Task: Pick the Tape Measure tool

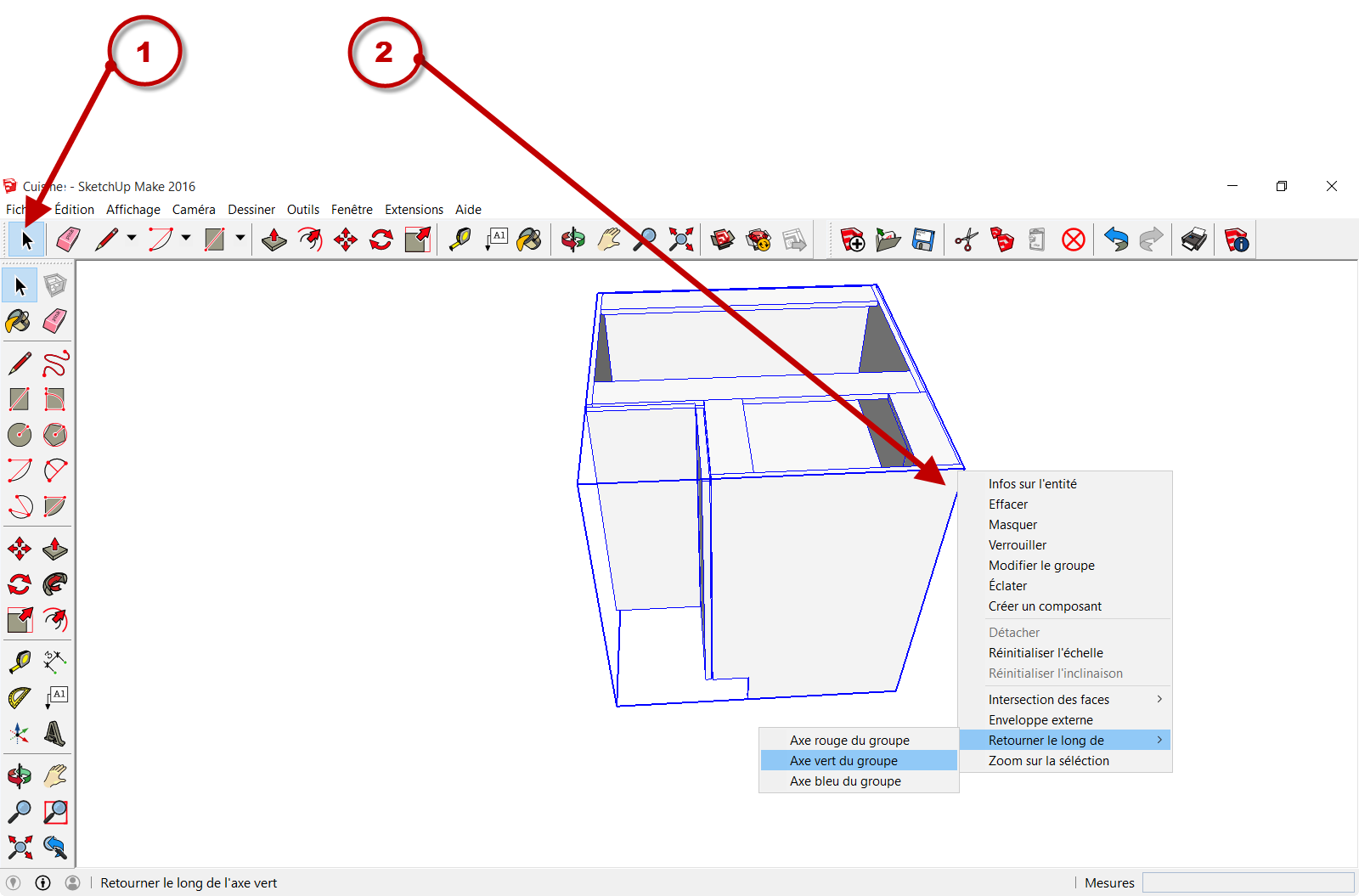Action: click(x=460, y=239)
